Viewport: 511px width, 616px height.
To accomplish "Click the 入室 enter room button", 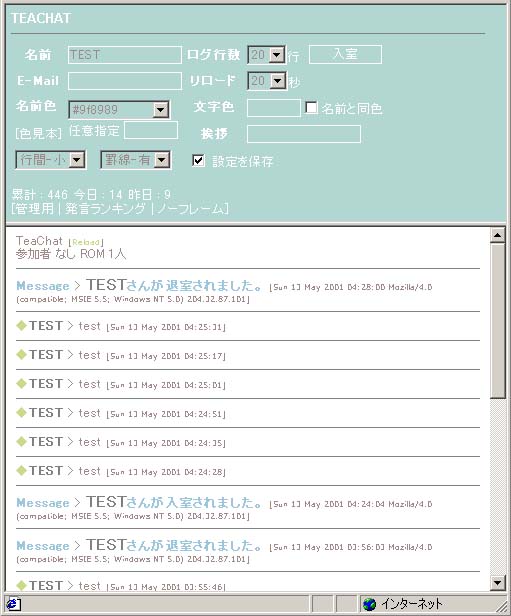I will click(x=345, y=54).
